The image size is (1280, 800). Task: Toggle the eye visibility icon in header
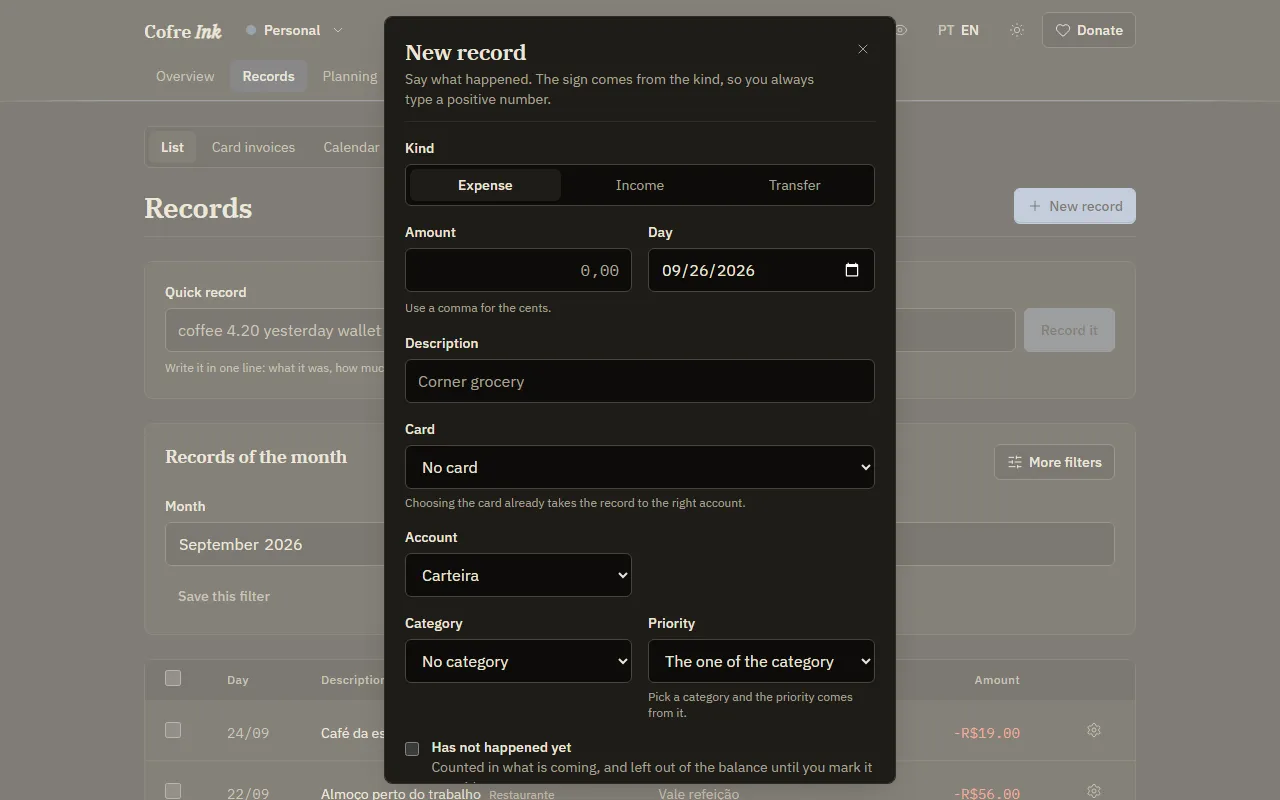[901, 30]
